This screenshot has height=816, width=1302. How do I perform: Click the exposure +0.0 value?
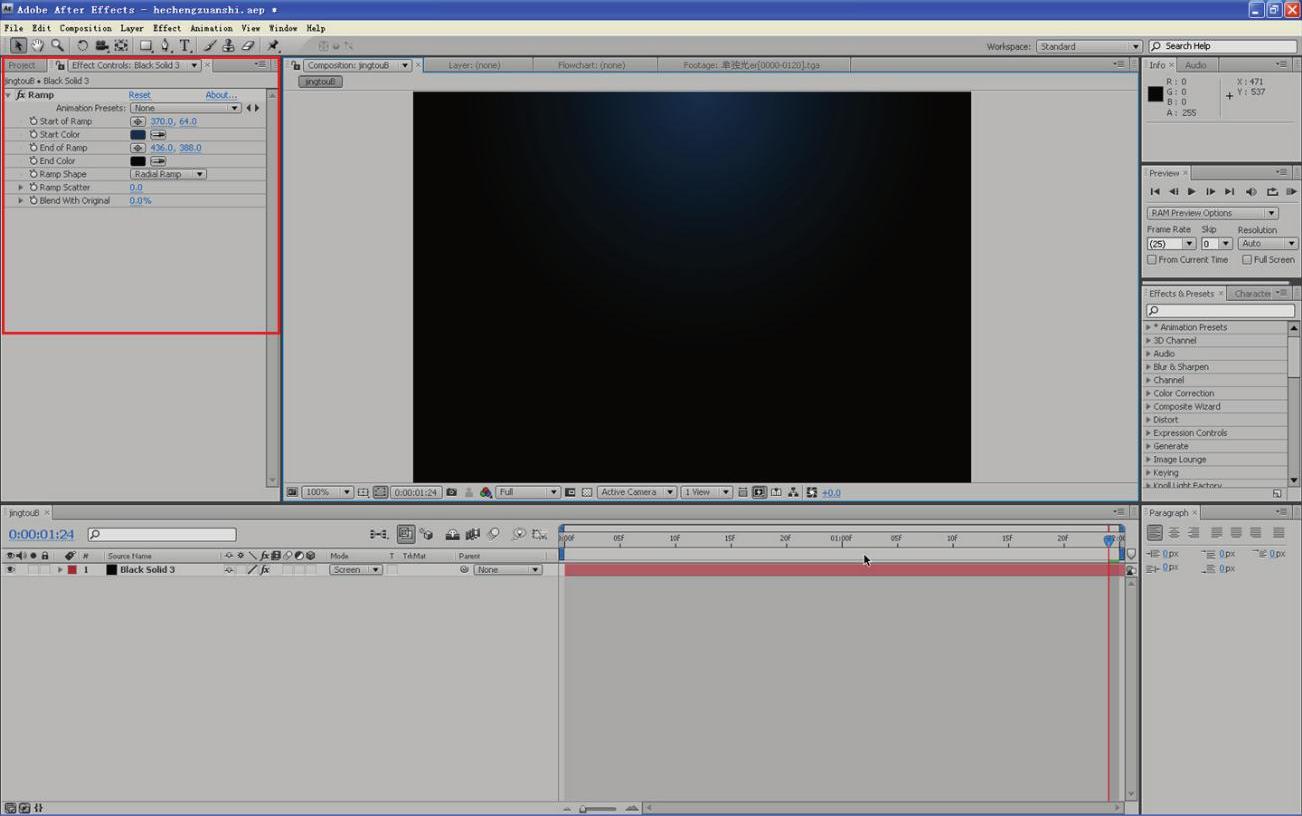click(x=831, y=492)
